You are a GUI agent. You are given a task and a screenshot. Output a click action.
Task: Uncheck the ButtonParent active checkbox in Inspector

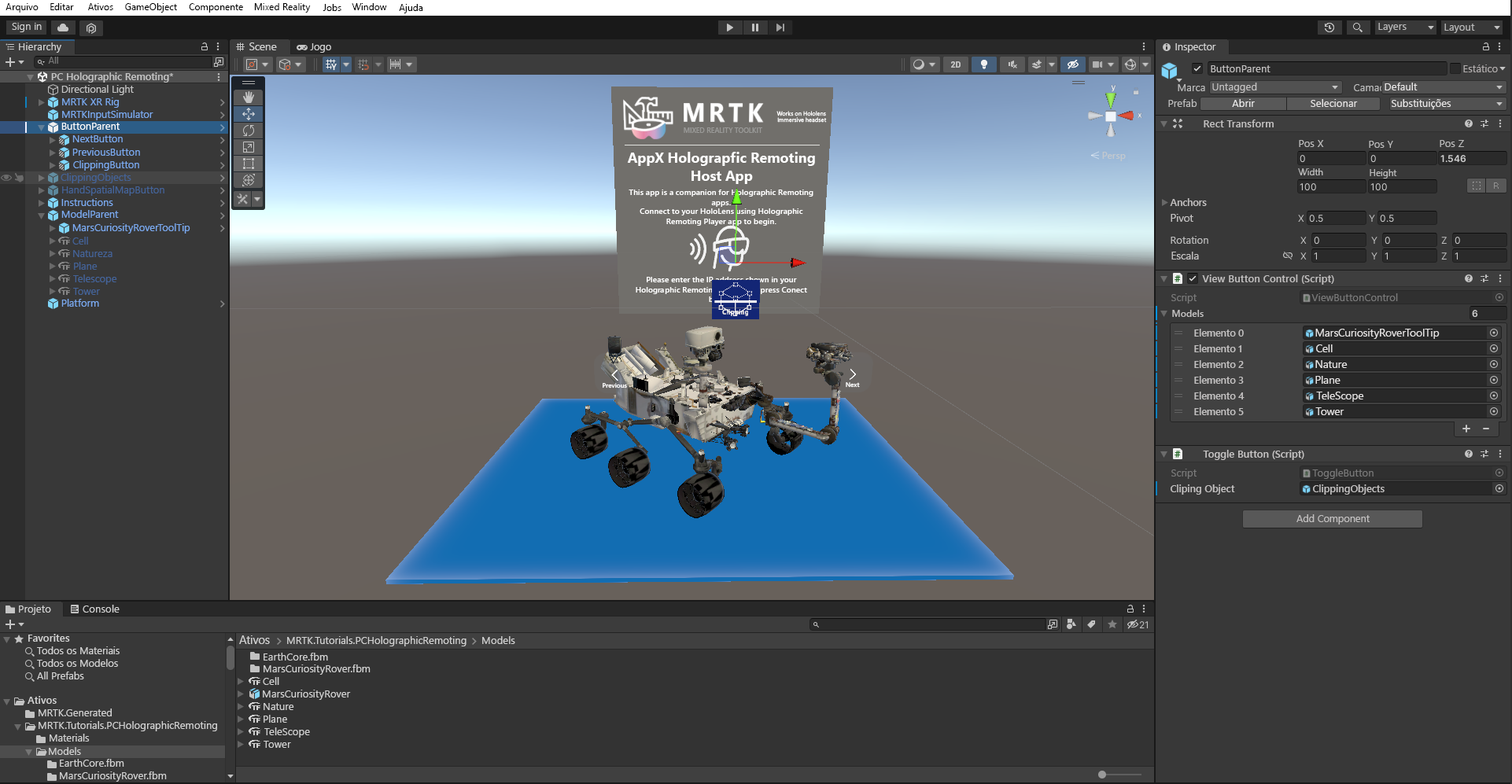[1197, 68]
